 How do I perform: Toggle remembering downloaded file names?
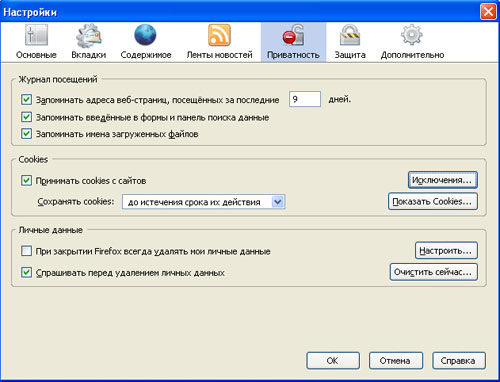pyautogui.click(x=26, y=134)
